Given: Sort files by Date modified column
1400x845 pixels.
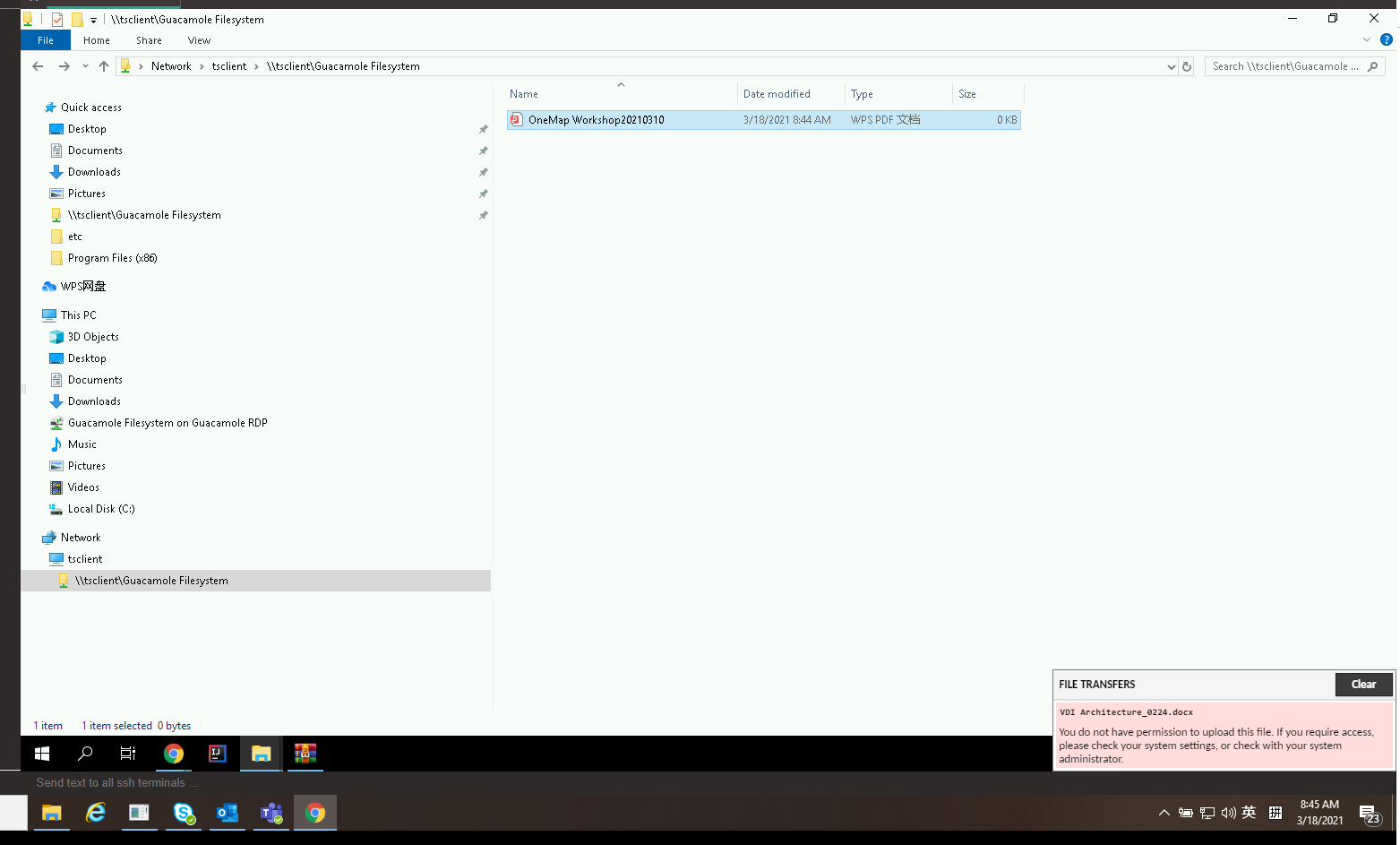Looking at the screenshot, I should (777, 94).
